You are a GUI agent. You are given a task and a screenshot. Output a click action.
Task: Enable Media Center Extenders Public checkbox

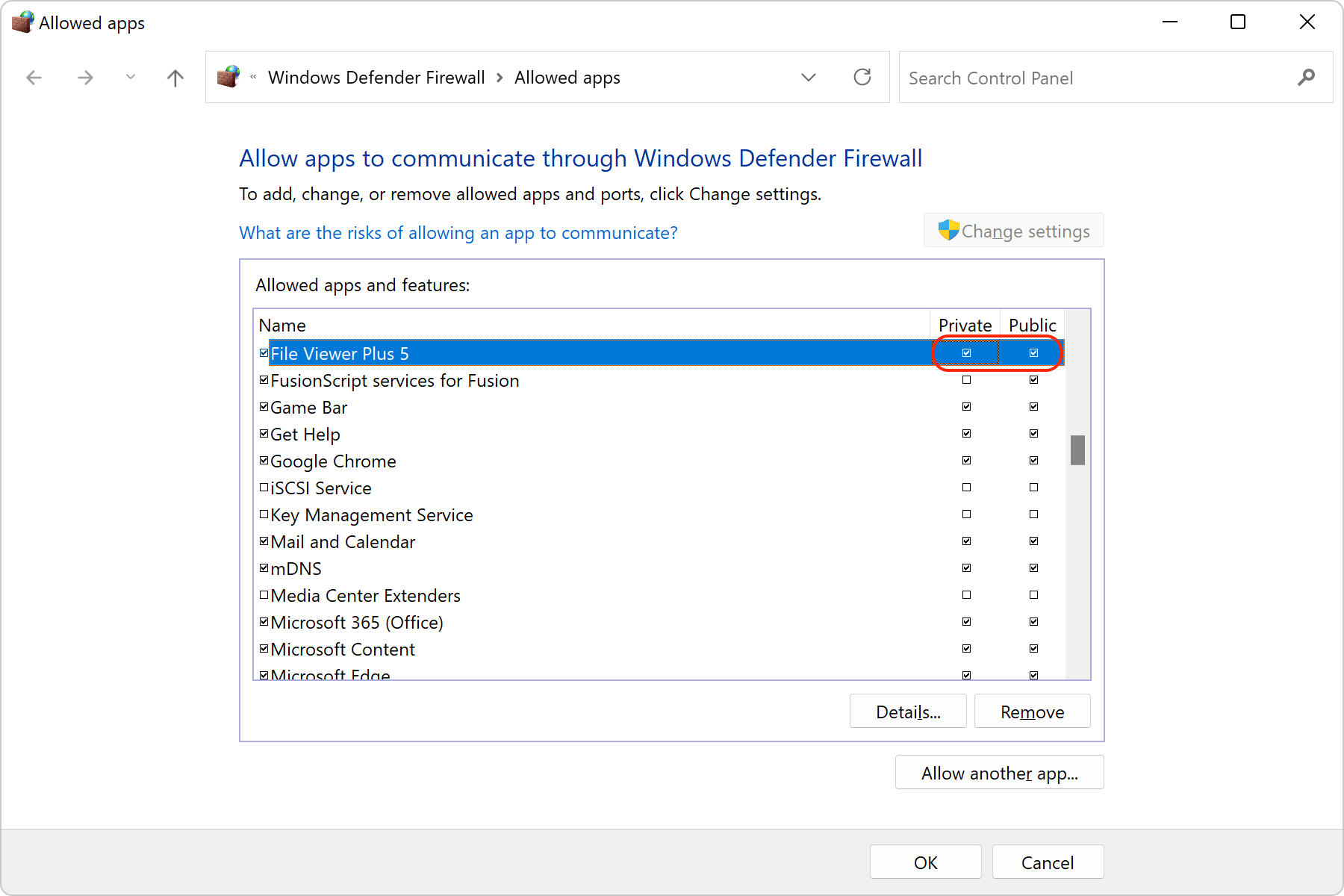tap(1033, 595)
